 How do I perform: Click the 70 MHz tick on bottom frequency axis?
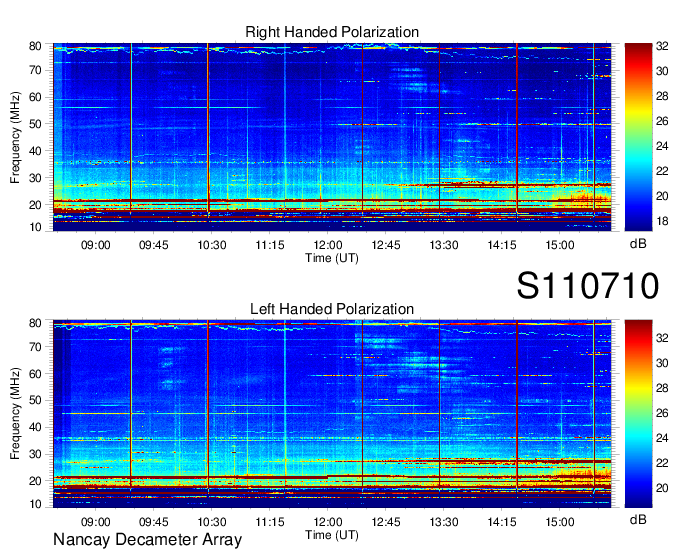pos(35,347)
